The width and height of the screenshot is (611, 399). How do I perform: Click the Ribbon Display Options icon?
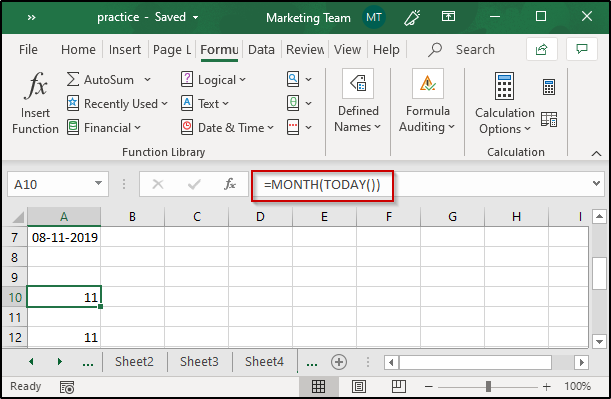point(448,16)
